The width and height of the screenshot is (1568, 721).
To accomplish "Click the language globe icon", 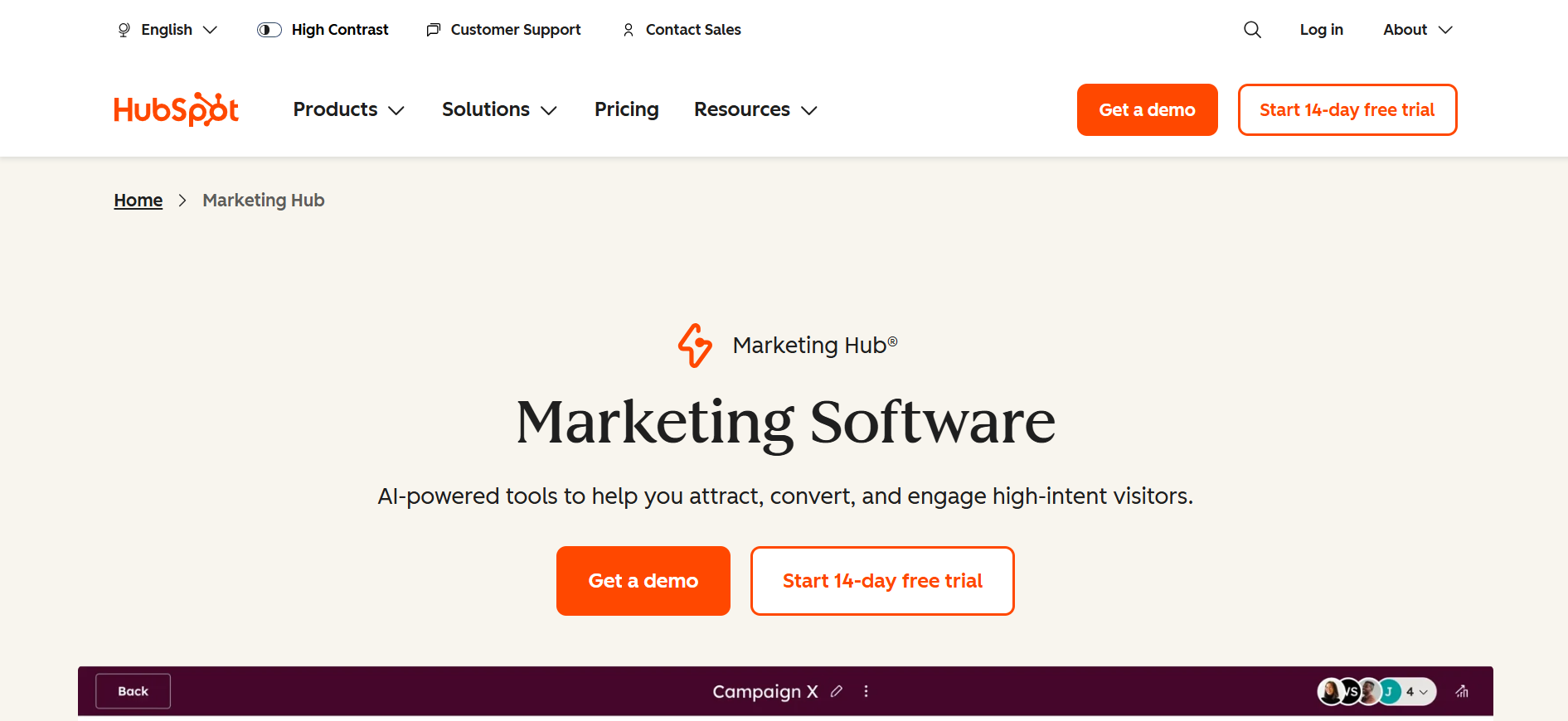I will pyautogui.click(x=124, y=29).
